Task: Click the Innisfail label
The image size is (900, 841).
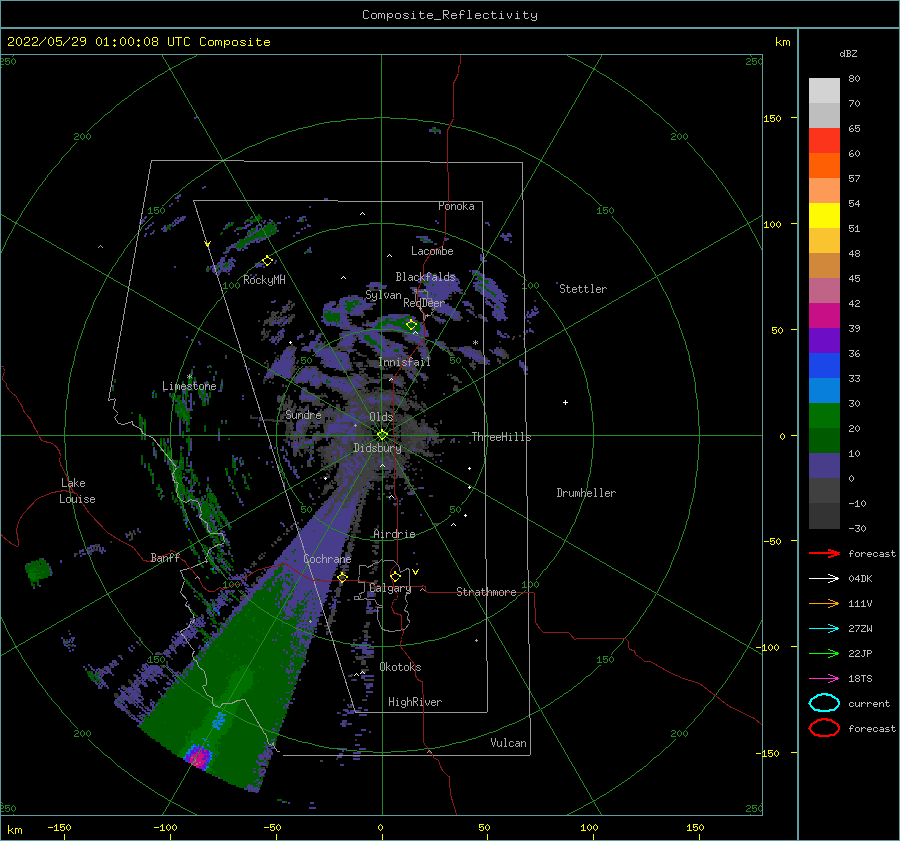Action: pos(404,362)
